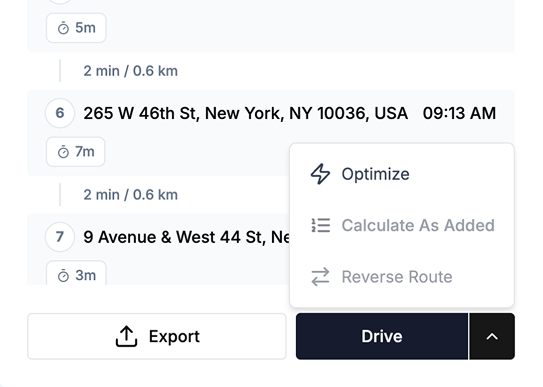The width and height of the screenshot is (543, 387).
Task: Click the travel leg info leading into stop 6
Action: tap(131, 71)
